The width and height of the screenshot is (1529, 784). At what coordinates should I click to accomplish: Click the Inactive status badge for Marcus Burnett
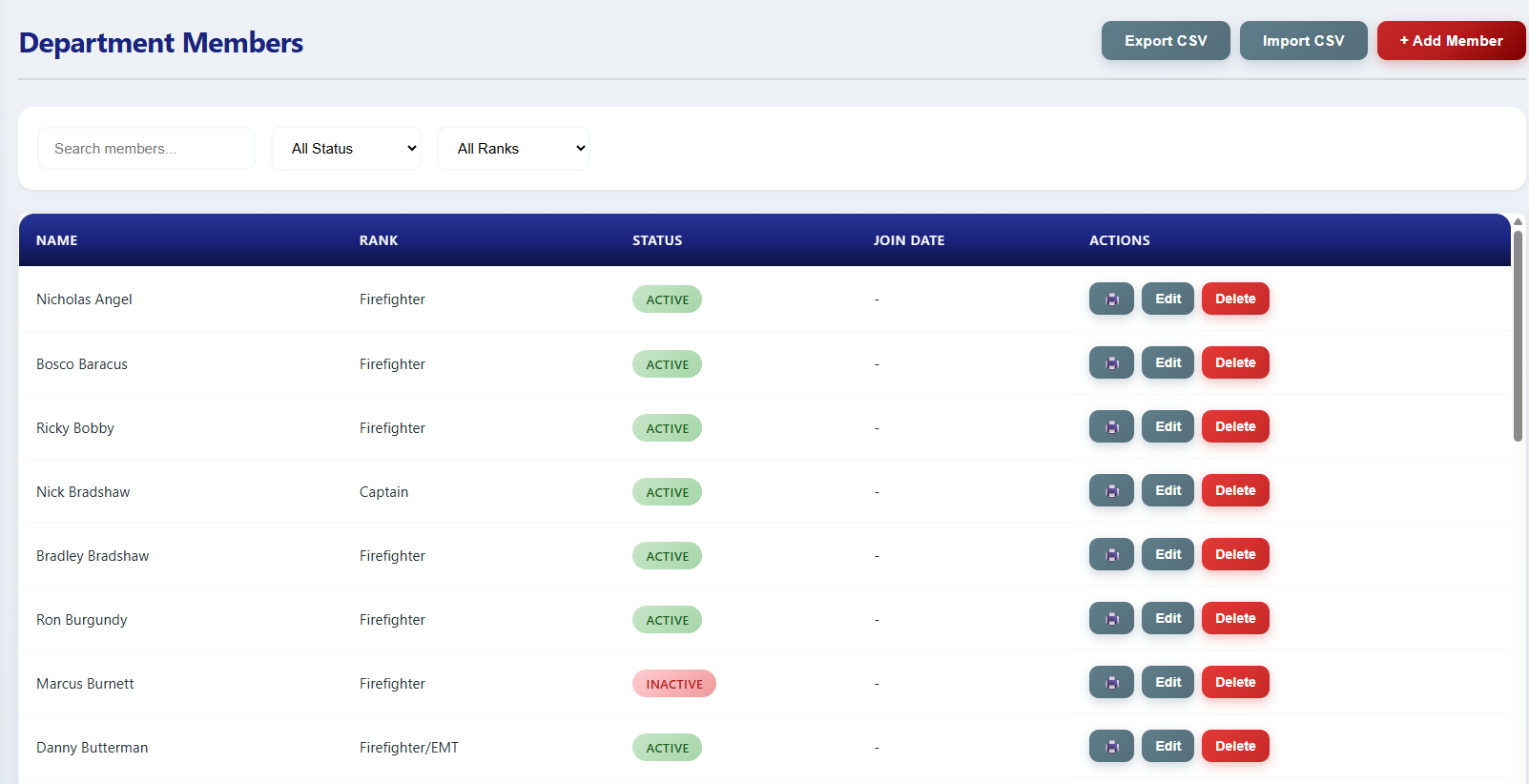pos(673,684)
